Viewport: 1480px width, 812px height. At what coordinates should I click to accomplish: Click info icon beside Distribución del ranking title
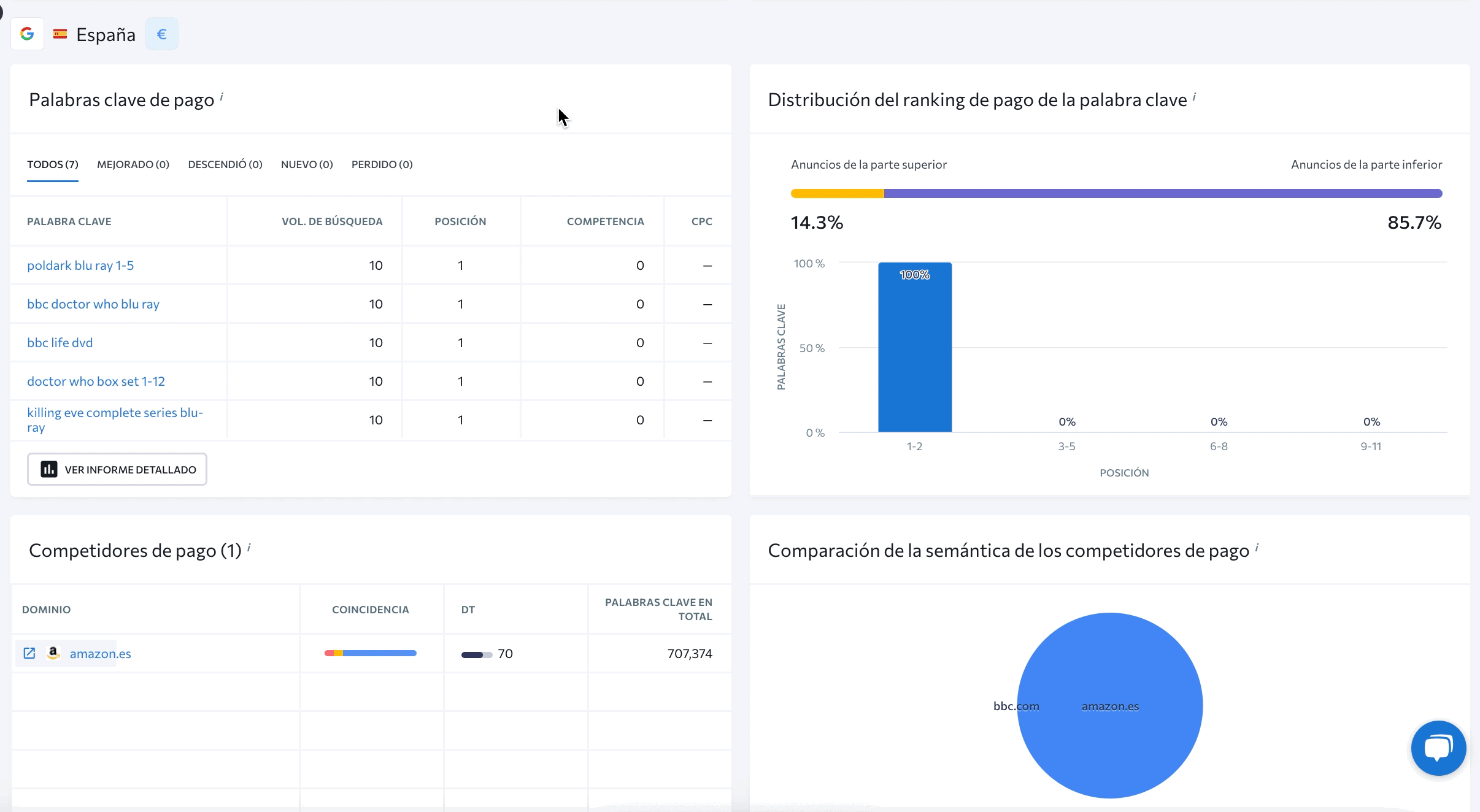click(1194, 96)
